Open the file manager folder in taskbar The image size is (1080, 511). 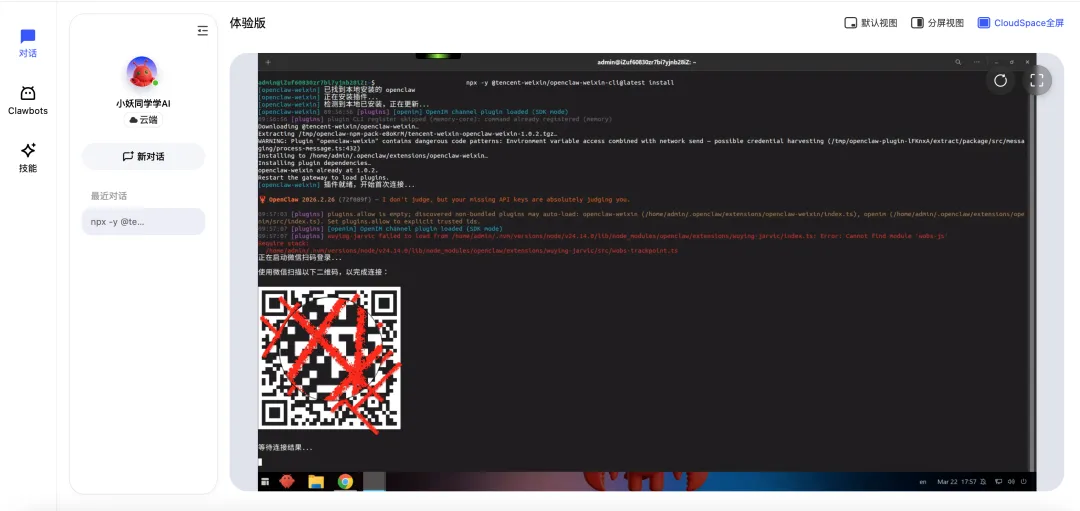coord(316,481)
